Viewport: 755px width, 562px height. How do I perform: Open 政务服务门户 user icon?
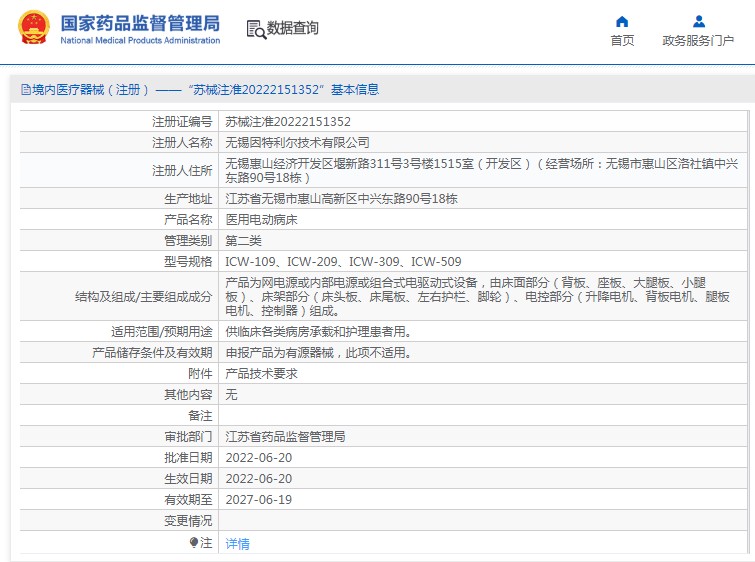tap(699, 22)
